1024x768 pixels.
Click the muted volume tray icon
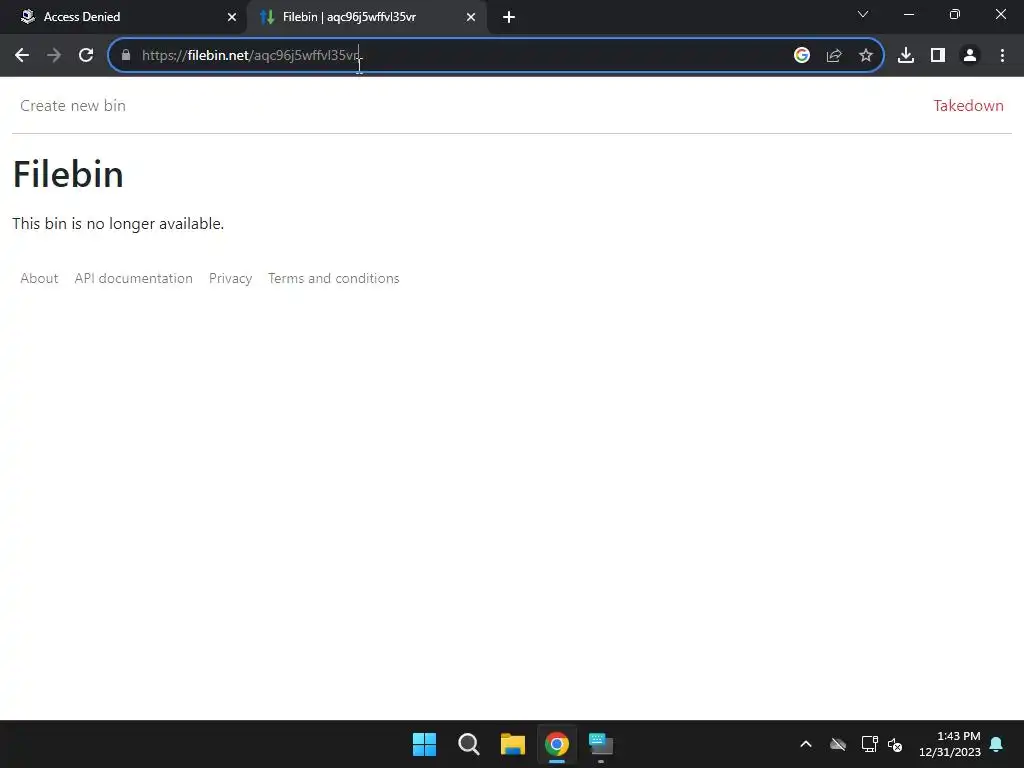tap(895, 744)
